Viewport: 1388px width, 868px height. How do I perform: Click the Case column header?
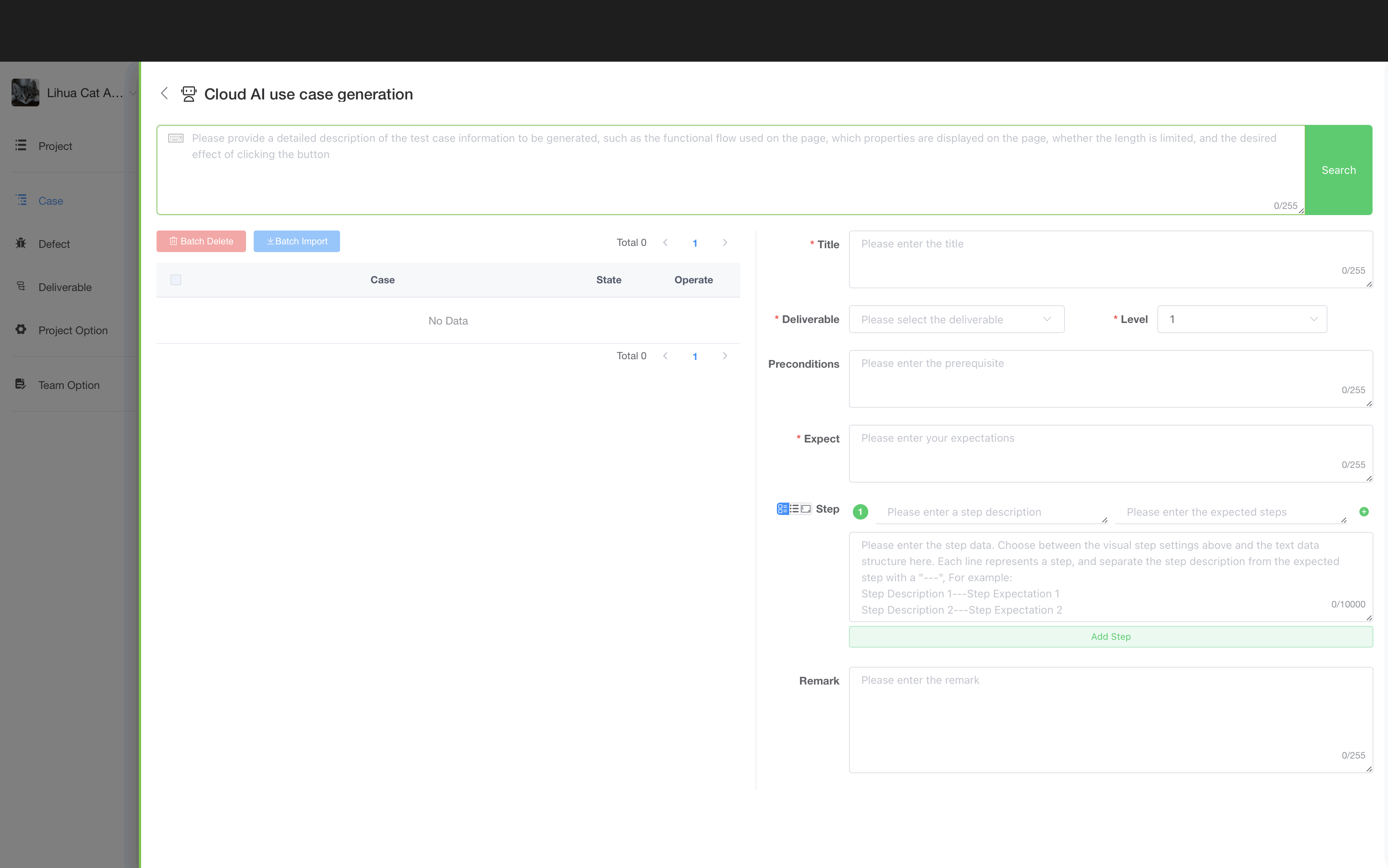[x=382, y=280]
